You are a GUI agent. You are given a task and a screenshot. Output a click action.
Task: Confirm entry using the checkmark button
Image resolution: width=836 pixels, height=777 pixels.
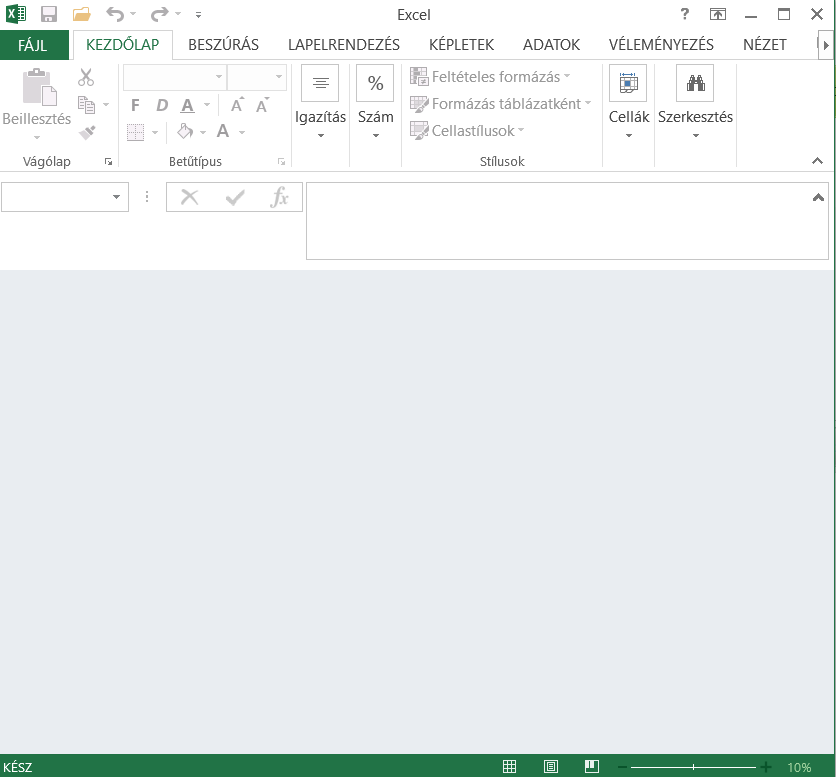[x=235, y=197]
